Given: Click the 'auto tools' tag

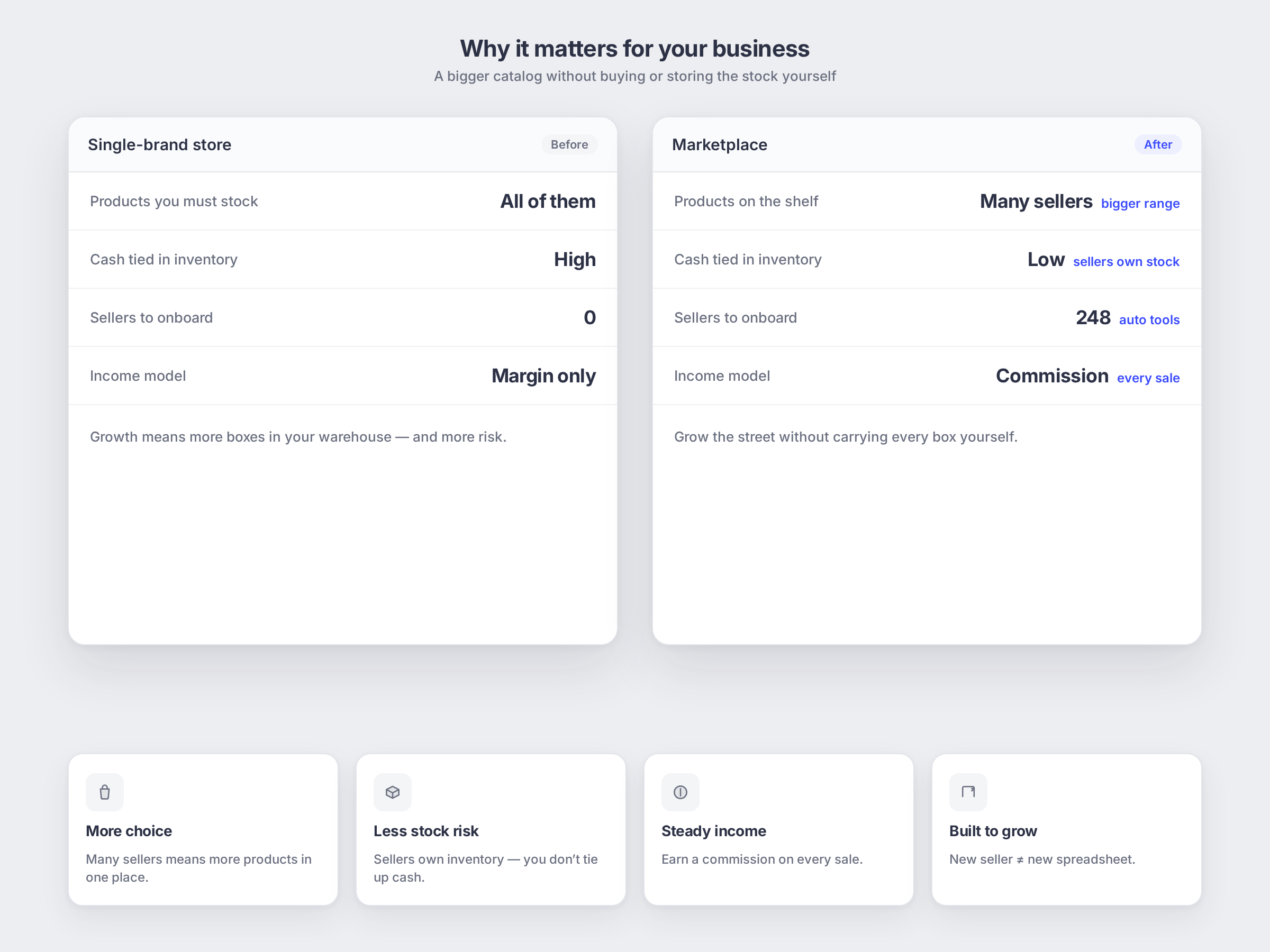Looking at the screenshot, I should pos(1149,319).
